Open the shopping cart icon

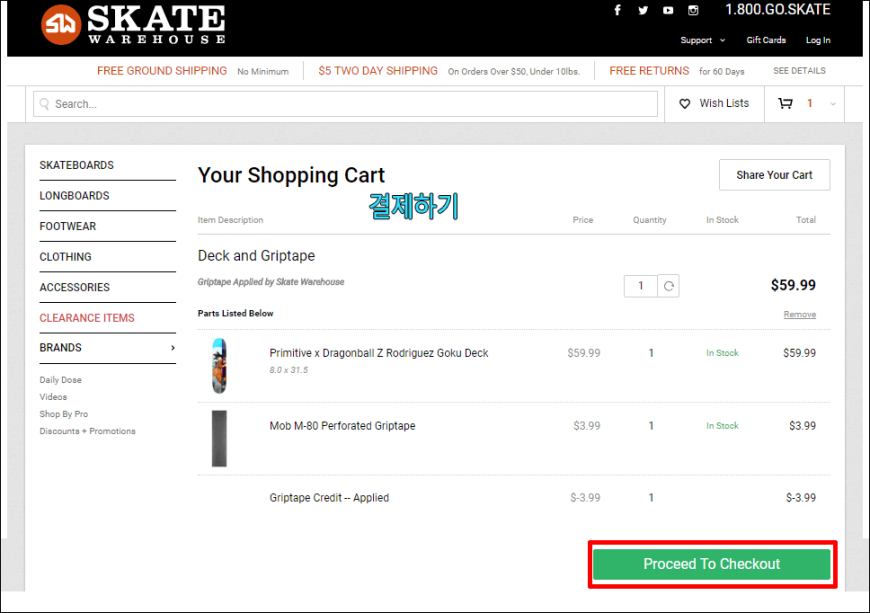785,103
